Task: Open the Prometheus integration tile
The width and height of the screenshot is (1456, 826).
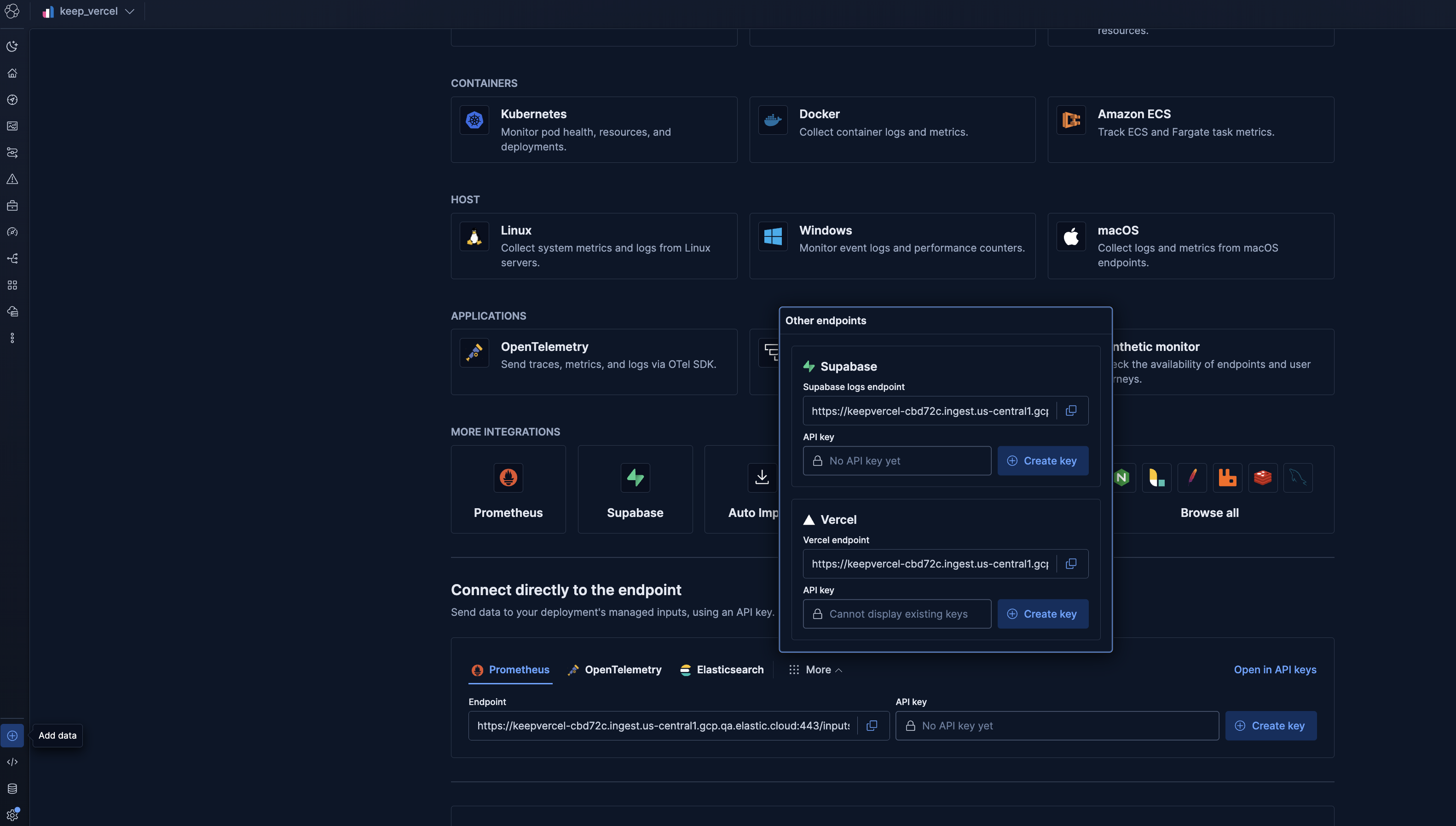Action: (x=508, y=489)
